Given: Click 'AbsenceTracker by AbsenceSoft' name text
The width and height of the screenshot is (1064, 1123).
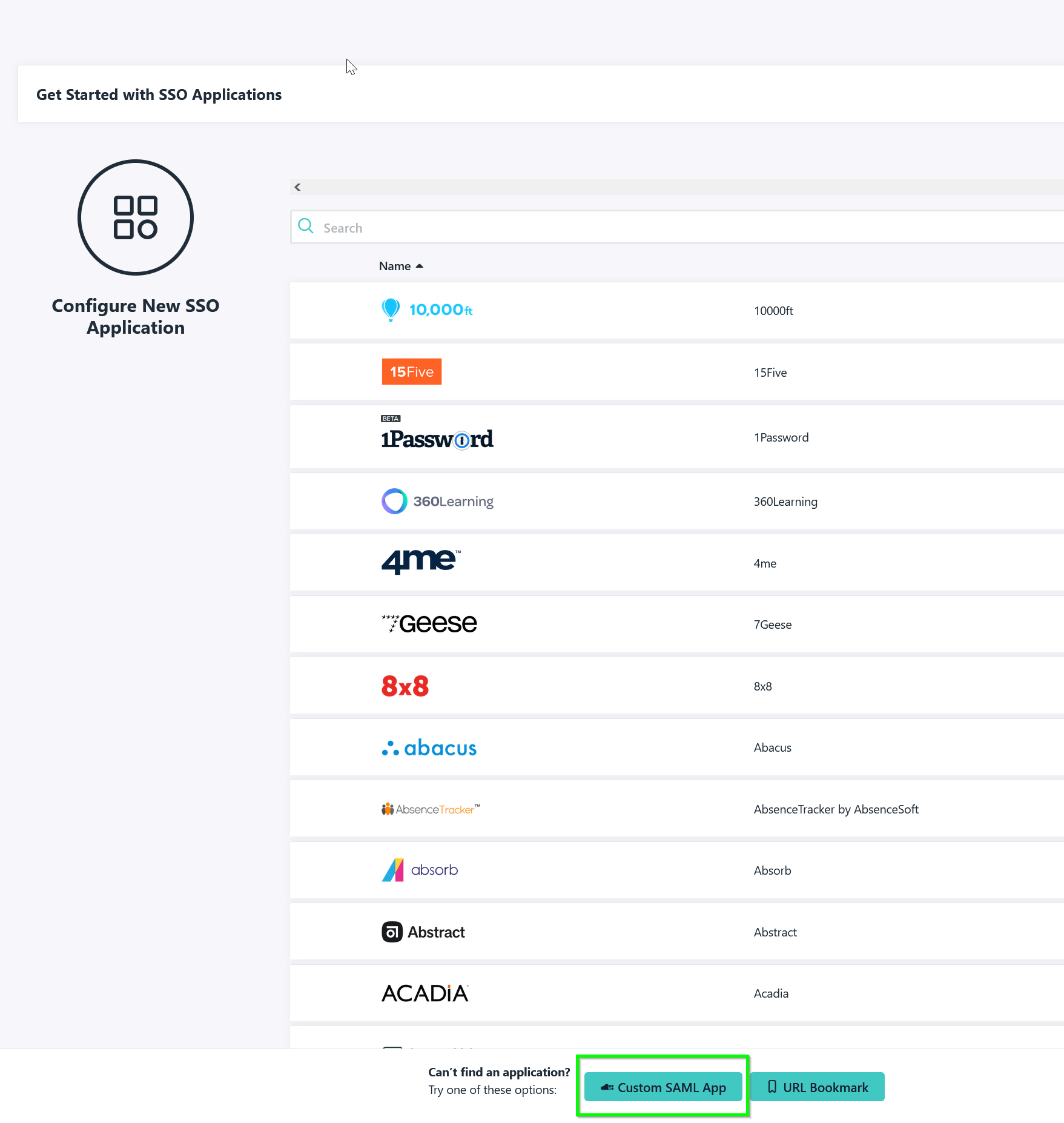Looking at the screenshot, I should [x=836, y=809].
